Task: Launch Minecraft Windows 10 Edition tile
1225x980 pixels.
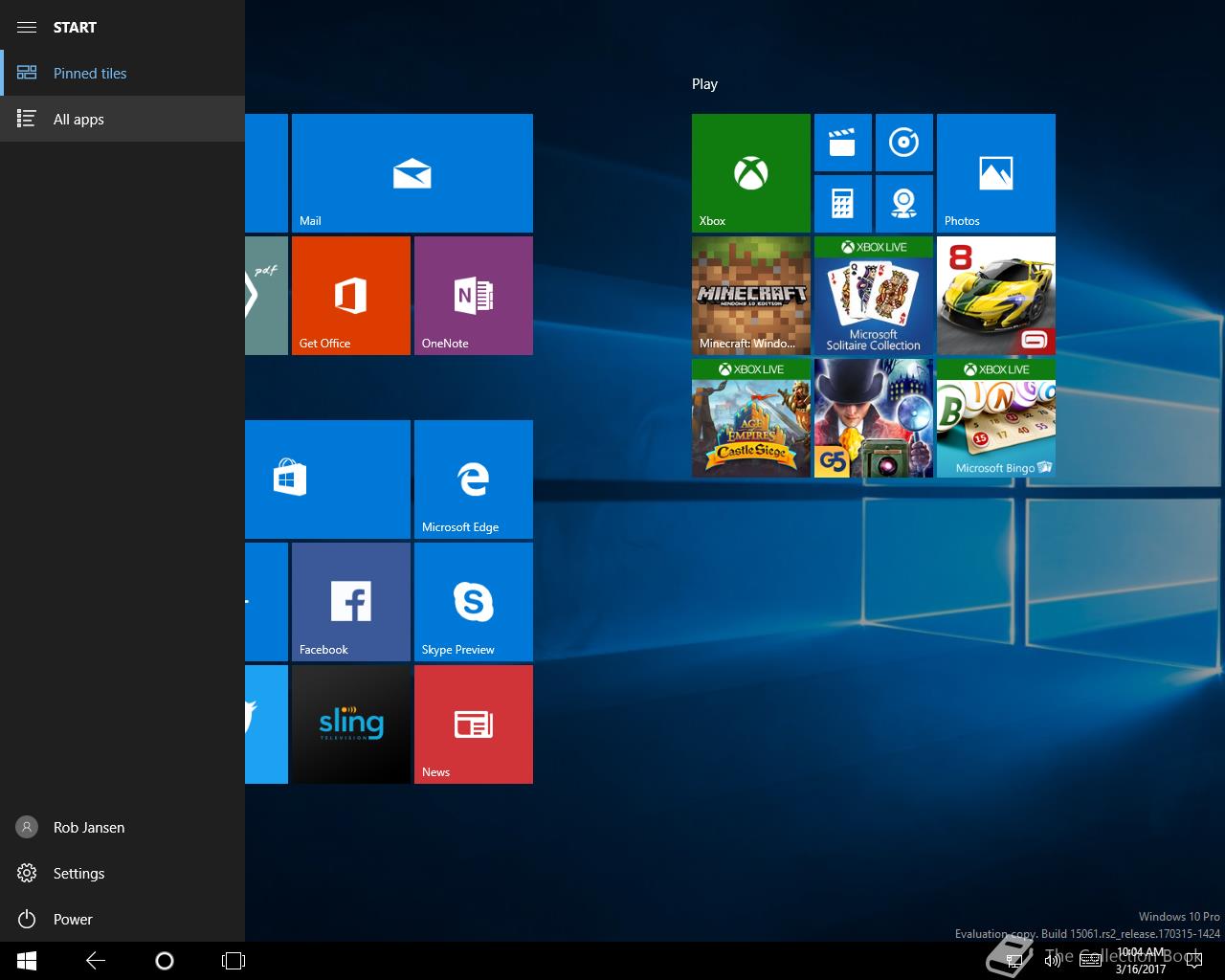Action: [750, 296]
